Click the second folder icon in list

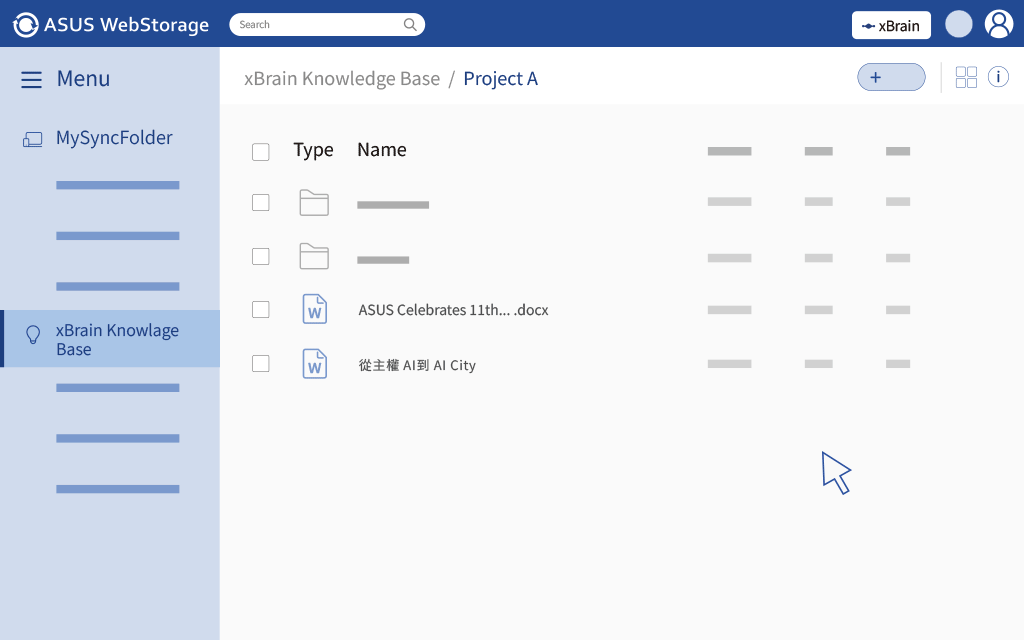[314, 256]
